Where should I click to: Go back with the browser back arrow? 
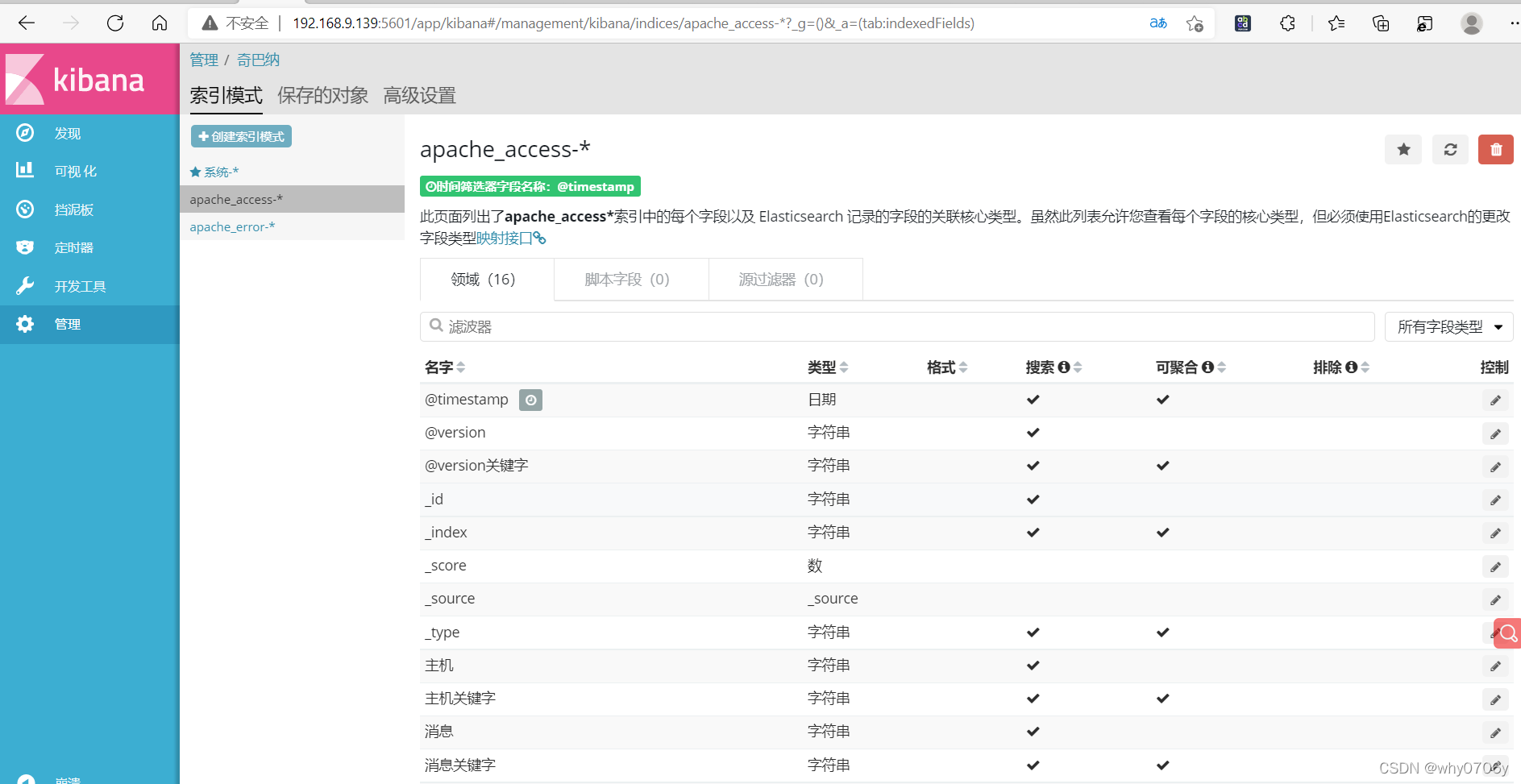27,23
